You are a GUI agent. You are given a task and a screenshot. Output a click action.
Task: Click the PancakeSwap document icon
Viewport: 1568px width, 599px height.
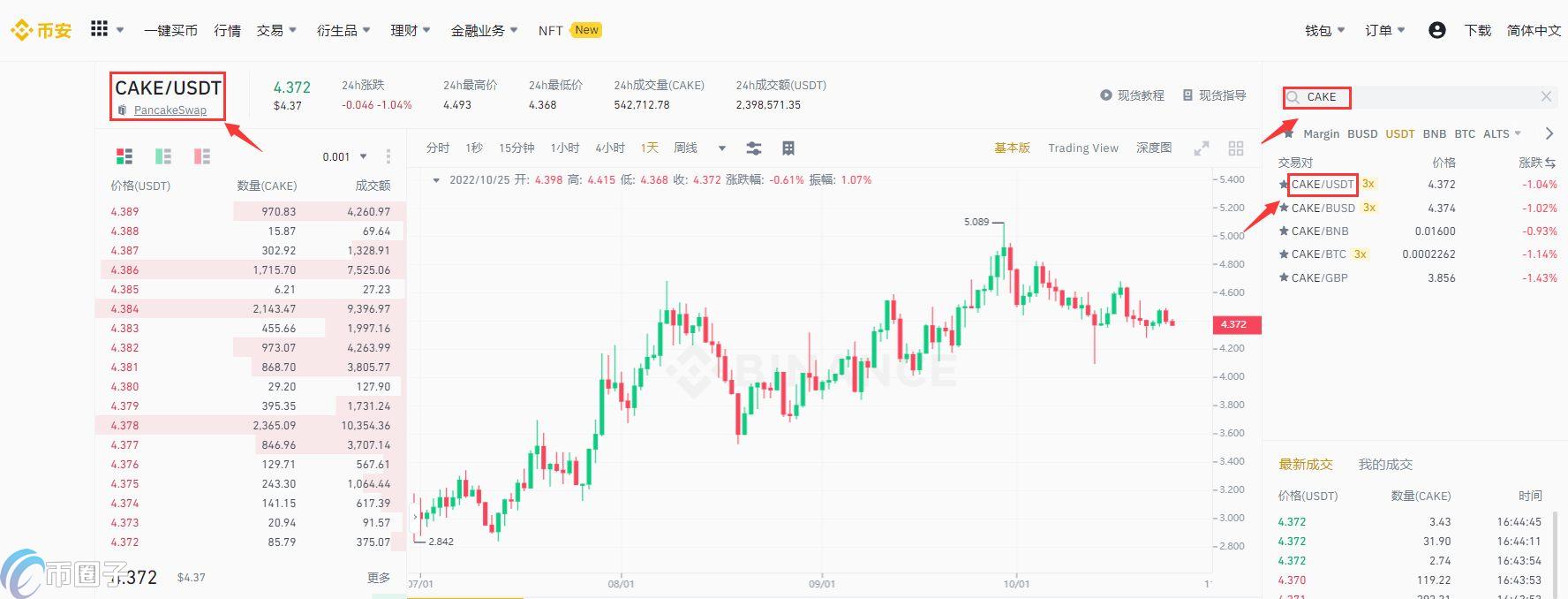click(123, 110)
